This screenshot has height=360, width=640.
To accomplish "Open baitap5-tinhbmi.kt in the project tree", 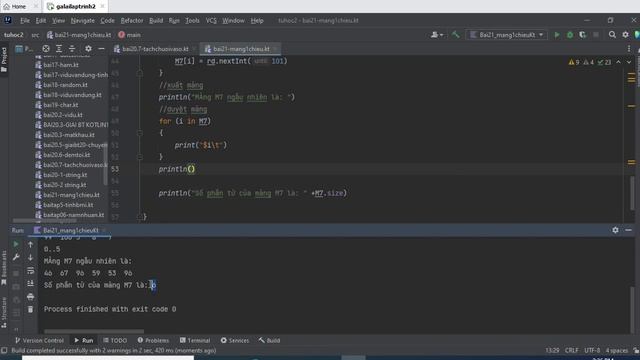I will tap(68, 205).
